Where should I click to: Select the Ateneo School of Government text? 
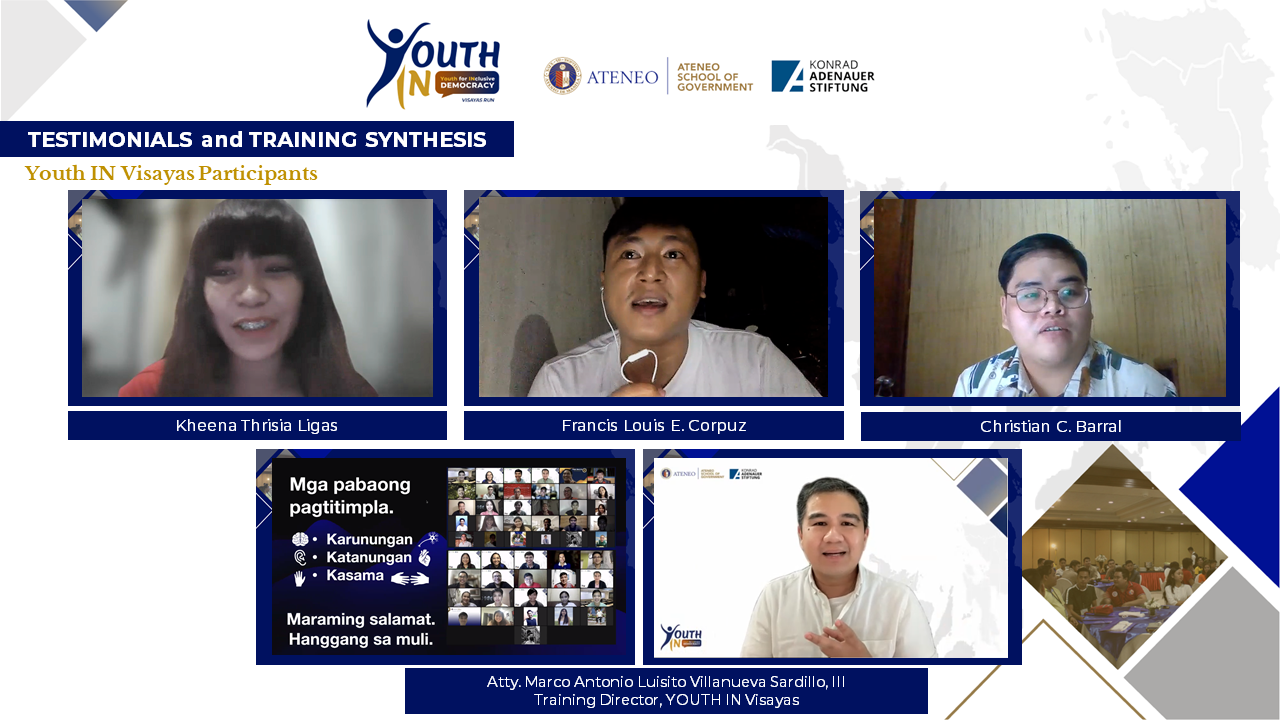[x=714, y=77]
